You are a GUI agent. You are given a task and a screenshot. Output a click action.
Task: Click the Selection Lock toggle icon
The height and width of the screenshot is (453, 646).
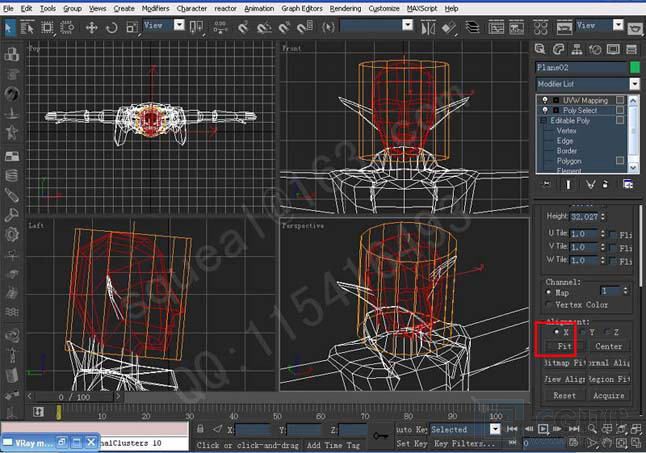click(x=200, y=429)
